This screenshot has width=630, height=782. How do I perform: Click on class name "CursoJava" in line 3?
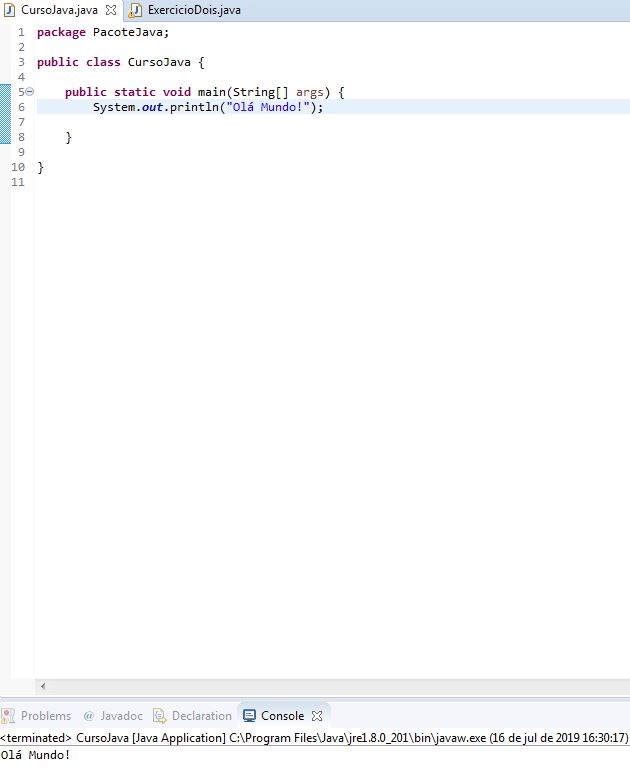click(159, 62)
